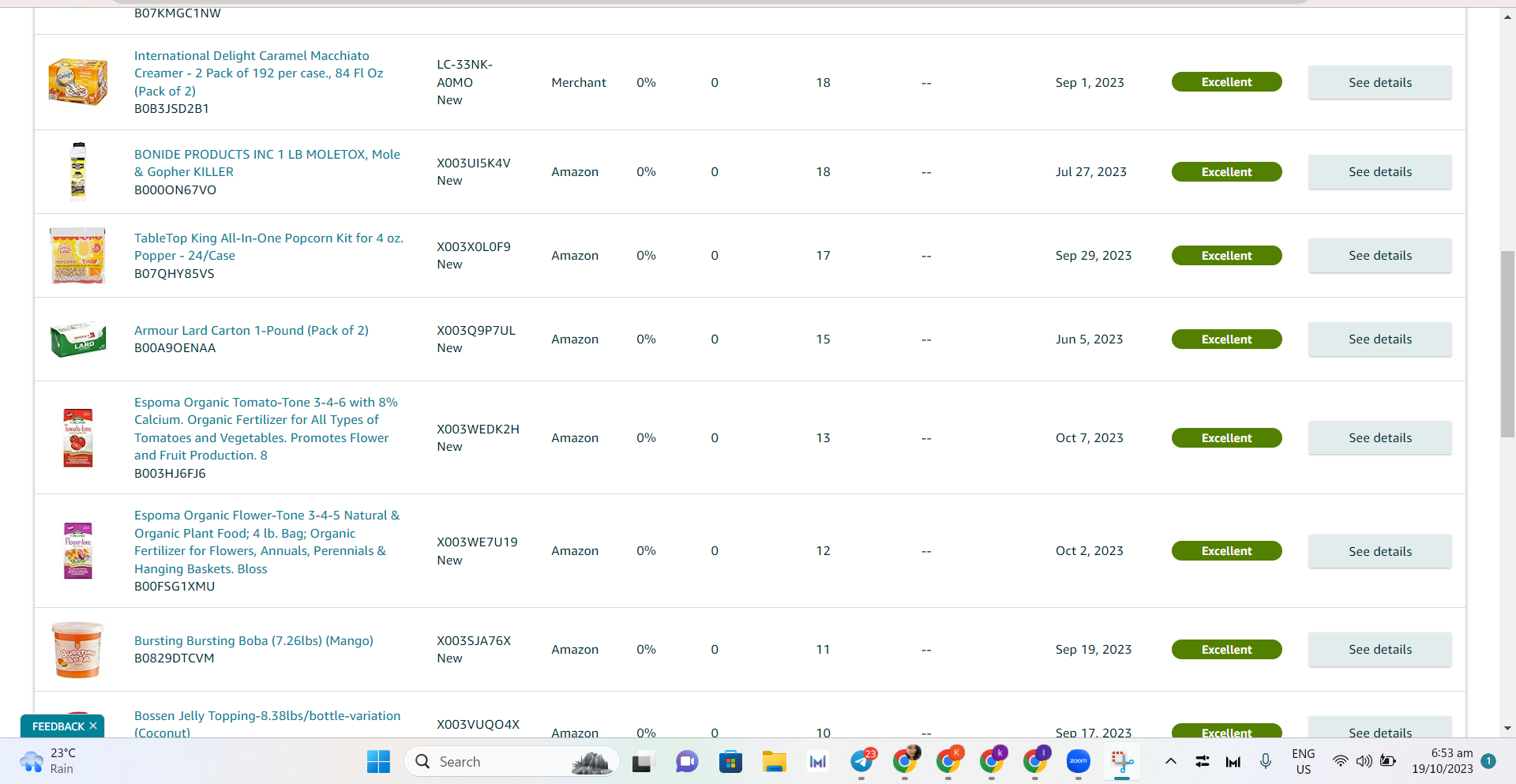Screen dimensions: 1516x784
Task: Click the Excellent badge for International Delight row
Action: 1226,82
